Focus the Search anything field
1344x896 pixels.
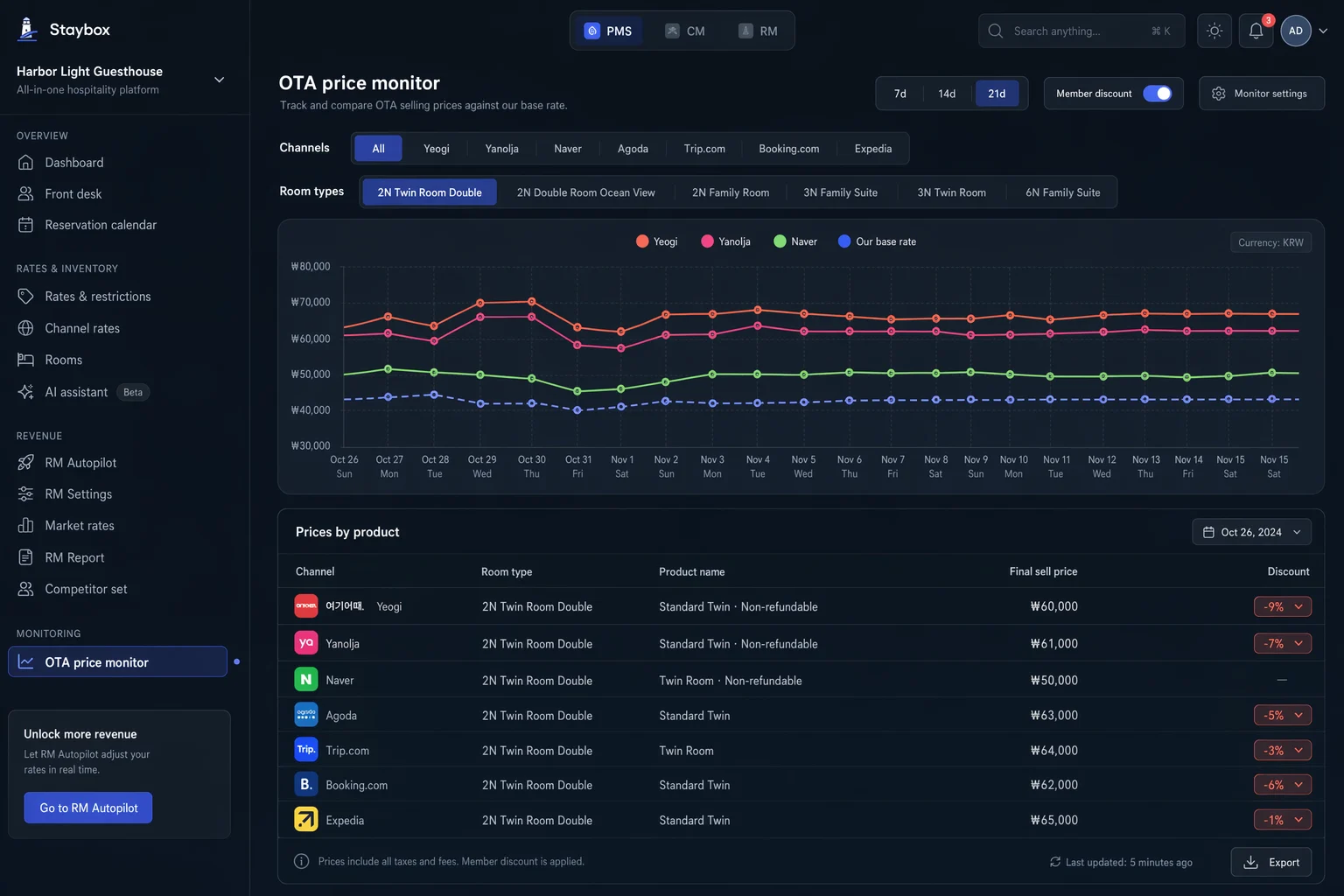coord(1081,31)
